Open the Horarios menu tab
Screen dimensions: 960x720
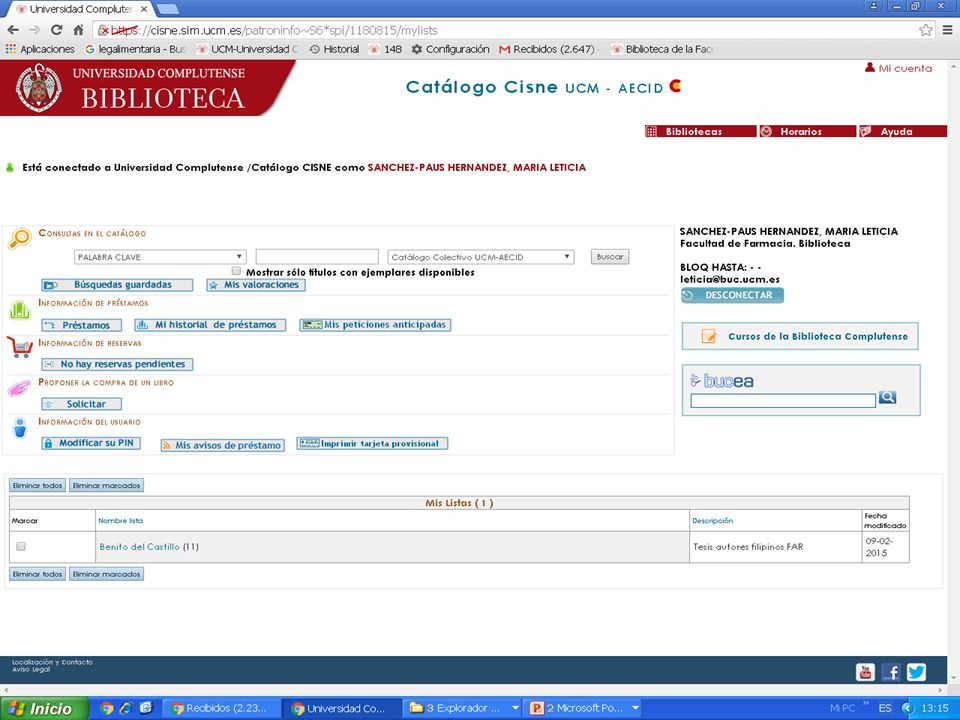point(808,132)
